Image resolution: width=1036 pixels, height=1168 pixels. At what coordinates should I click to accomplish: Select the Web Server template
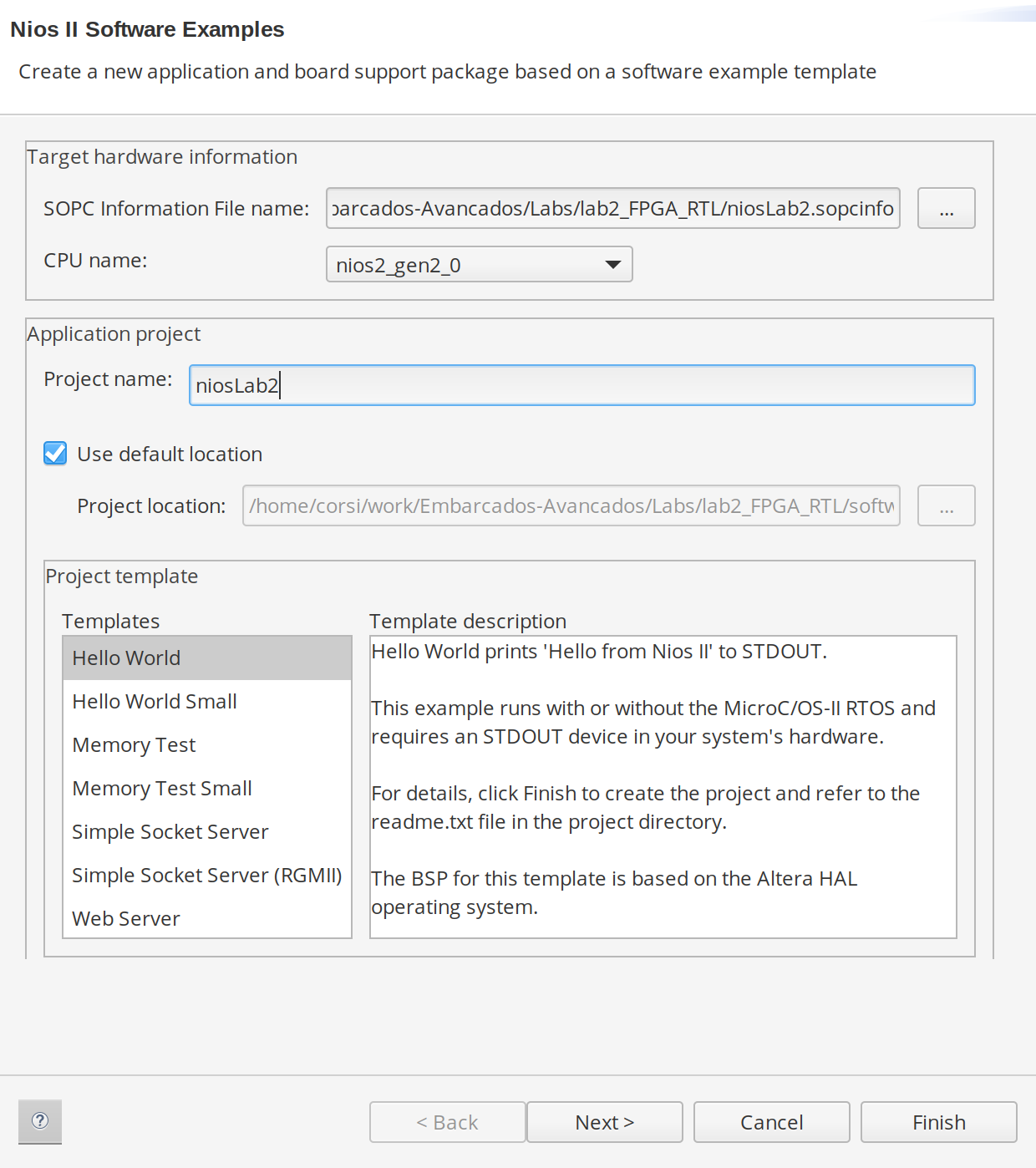207,918
